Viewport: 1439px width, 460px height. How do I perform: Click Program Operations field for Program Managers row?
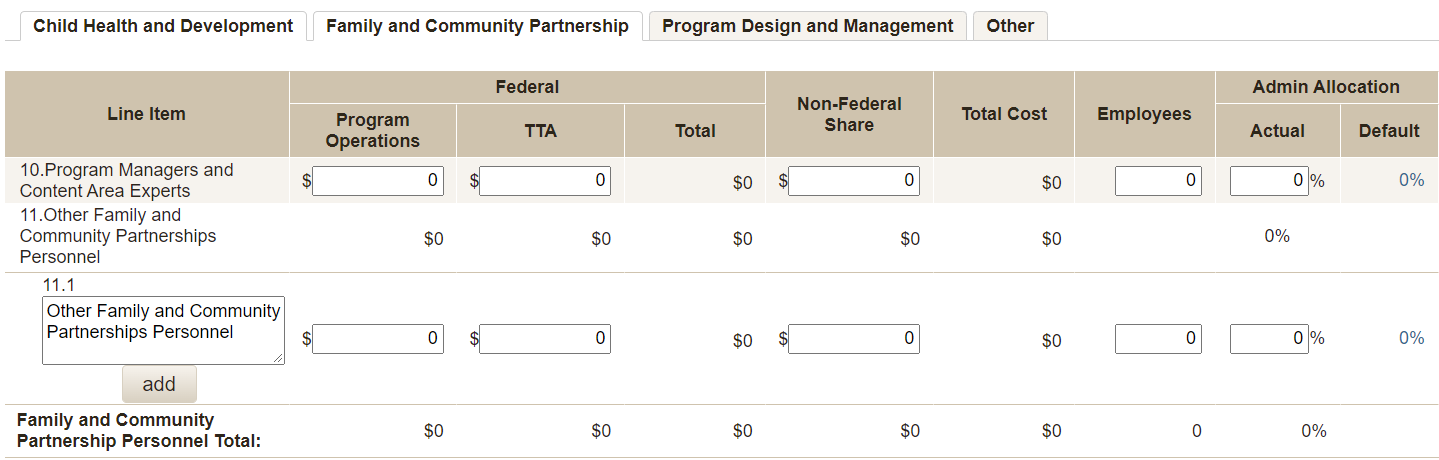point(378,181)
